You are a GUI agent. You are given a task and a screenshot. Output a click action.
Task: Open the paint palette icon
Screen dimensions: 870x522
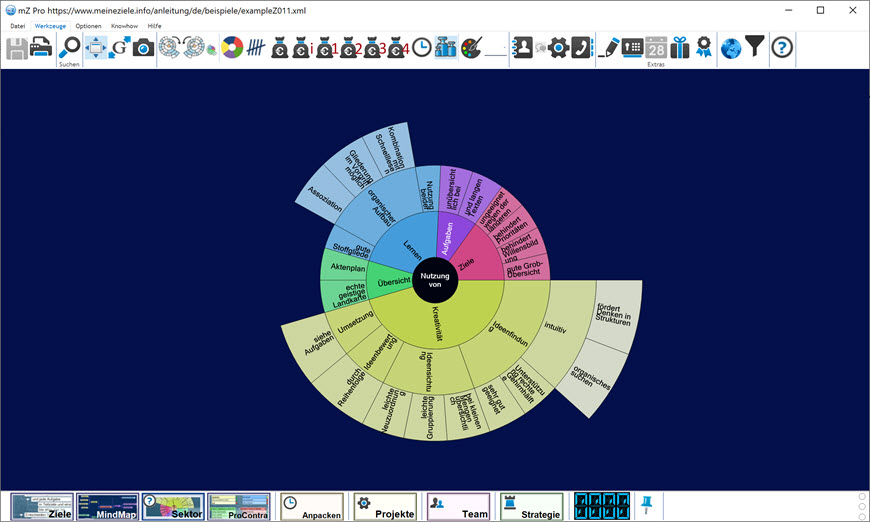coord(471,47)
